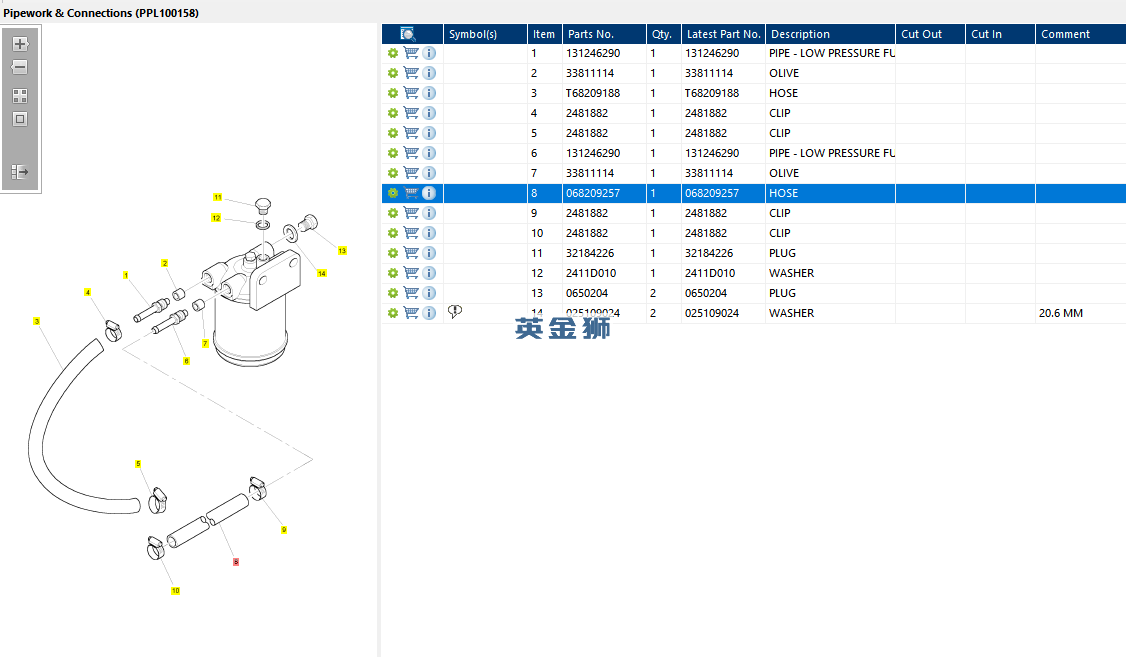
Task: Click gear icon for item 12 row
Action: [x=393, y=274]
